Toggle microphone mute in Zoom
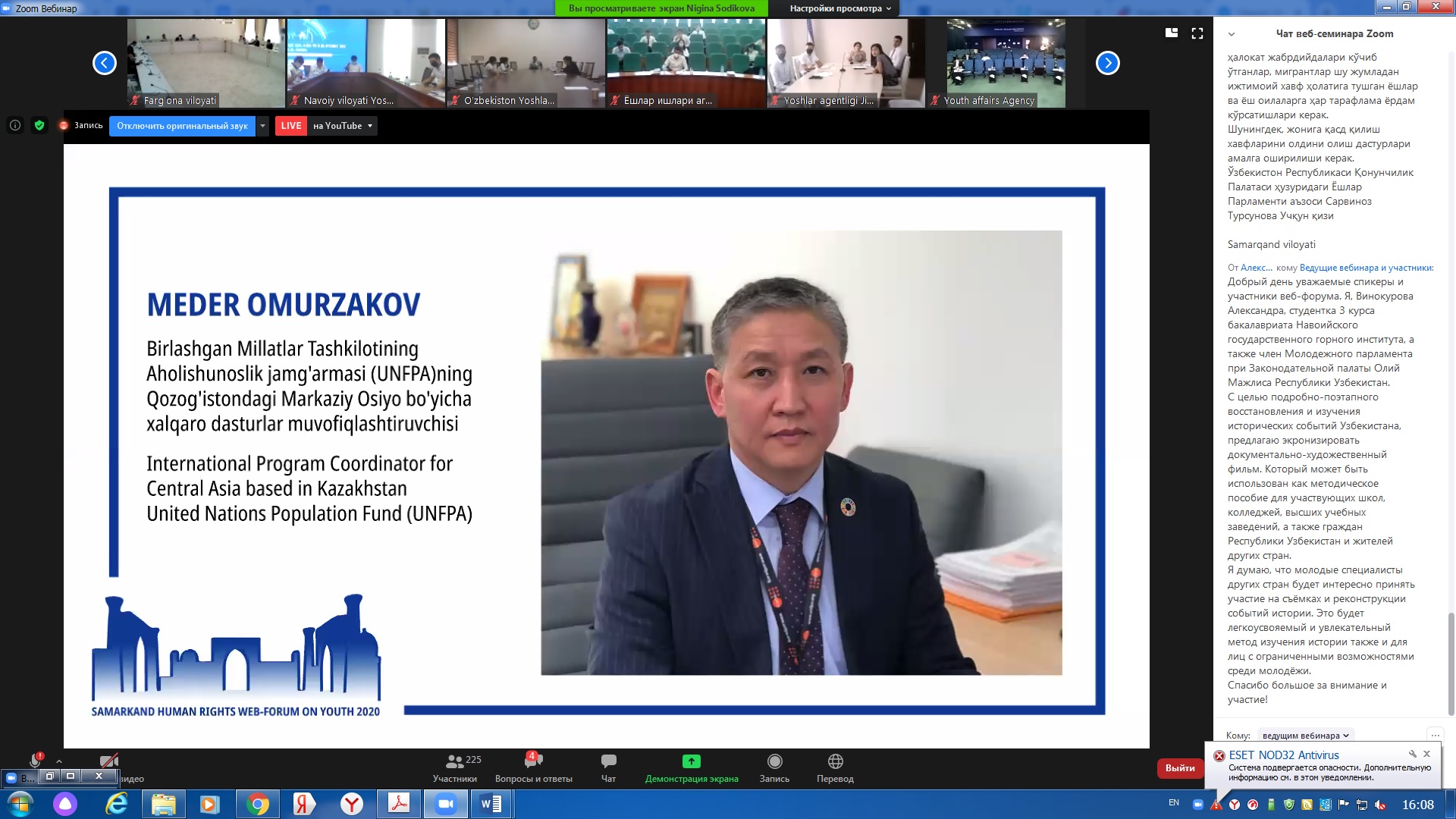The image size is (1456, 819). click(35, 761)
